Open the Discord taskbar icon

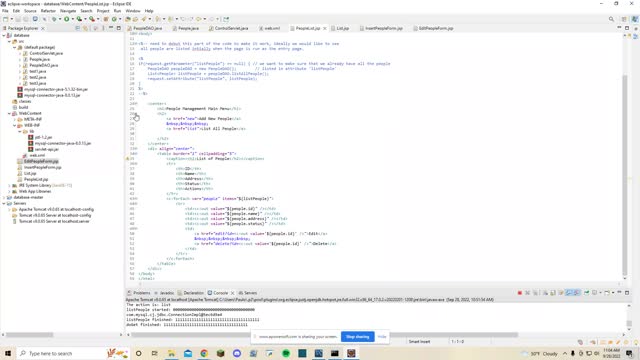click(x=237, y=353)
